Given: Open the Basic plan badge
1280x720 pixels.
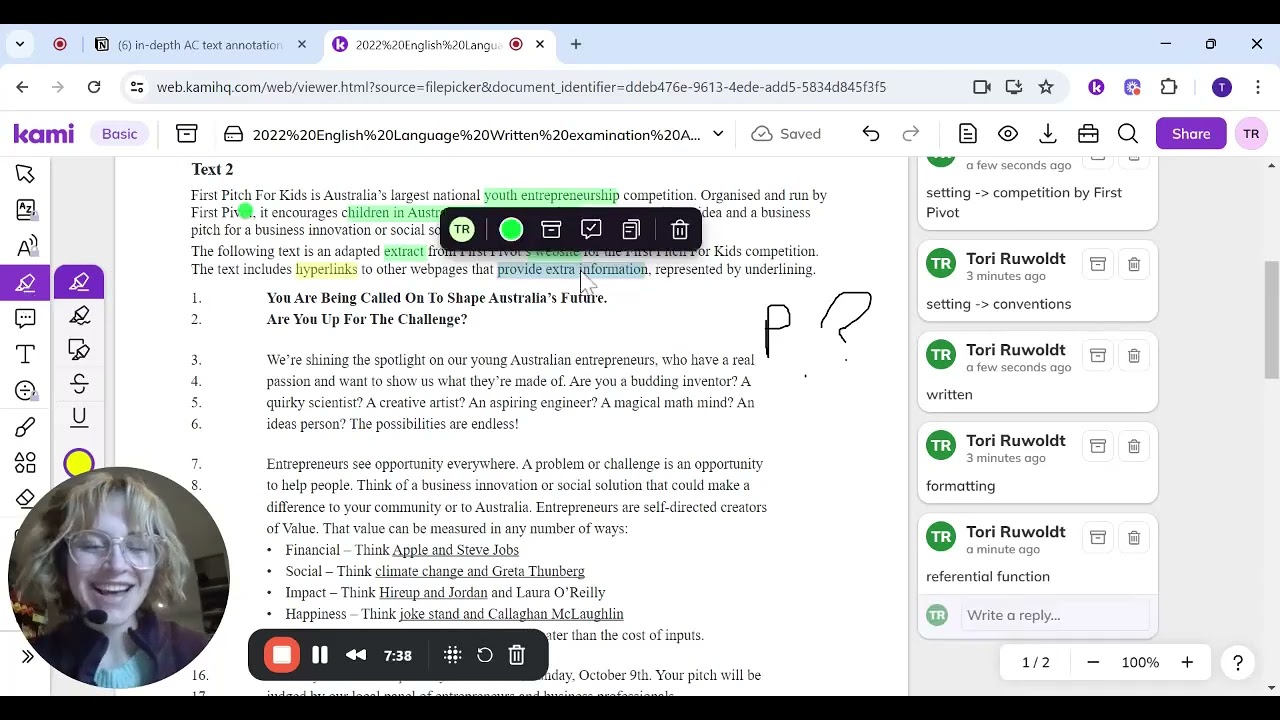Looking at the screenshot, I should (x=119, y=134).
